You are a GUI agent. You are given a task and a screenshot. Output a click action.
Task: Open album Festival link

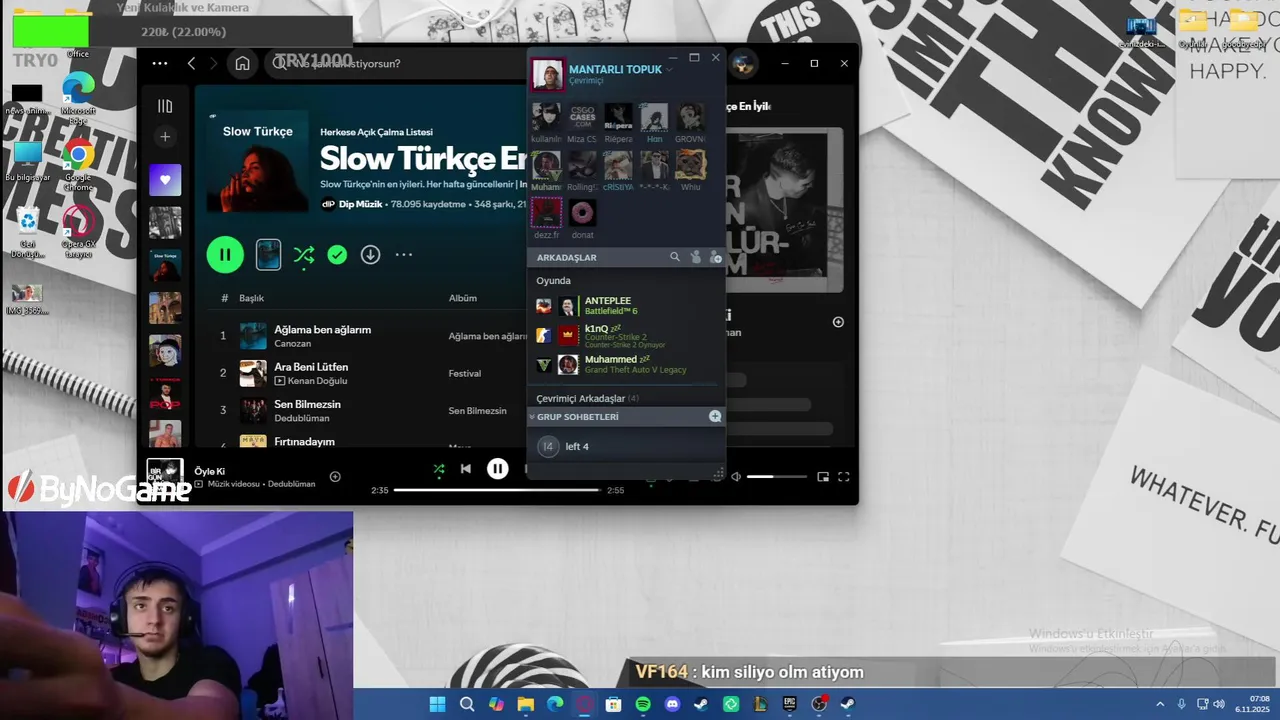(x=465, y=373)
